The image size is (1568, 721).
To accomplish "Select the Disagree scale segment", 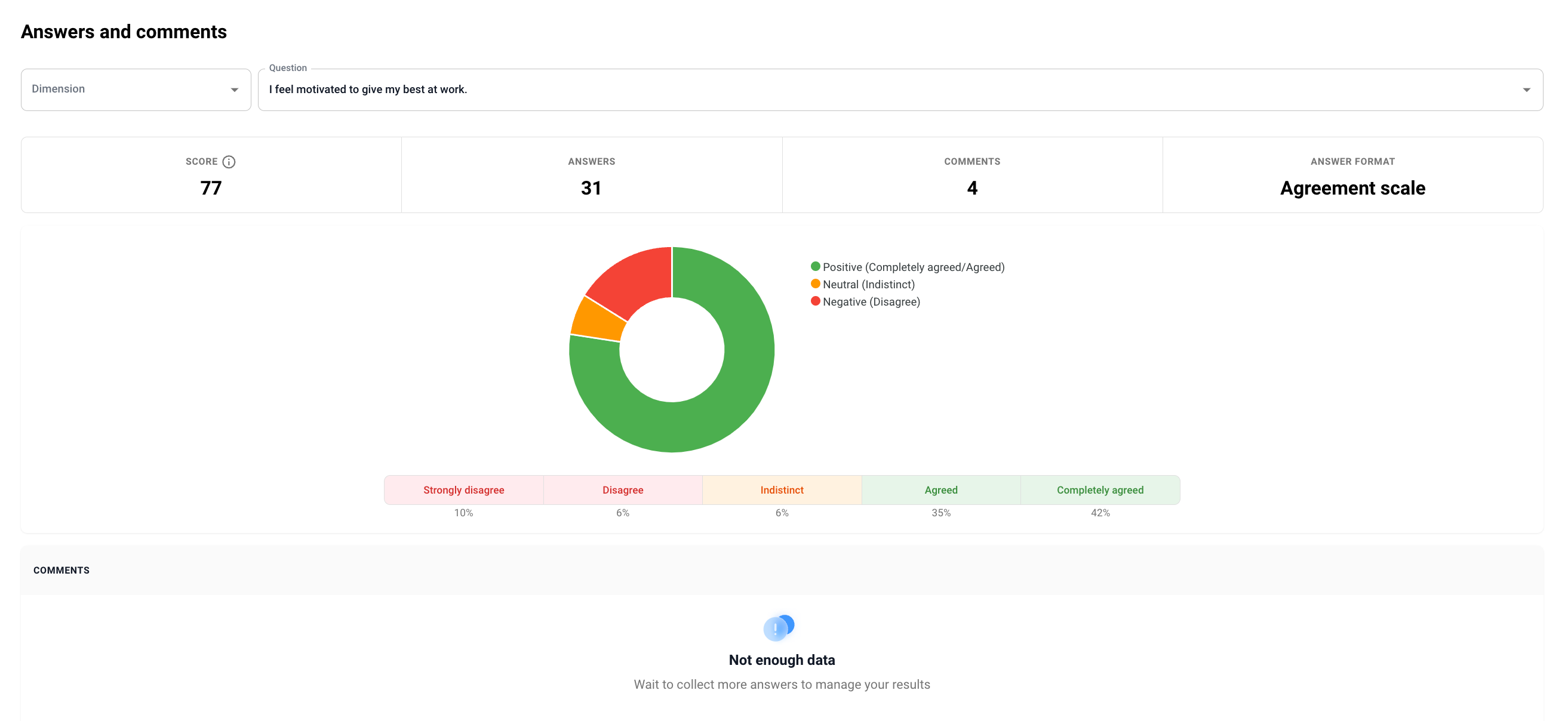I will (x=622, y=490).
